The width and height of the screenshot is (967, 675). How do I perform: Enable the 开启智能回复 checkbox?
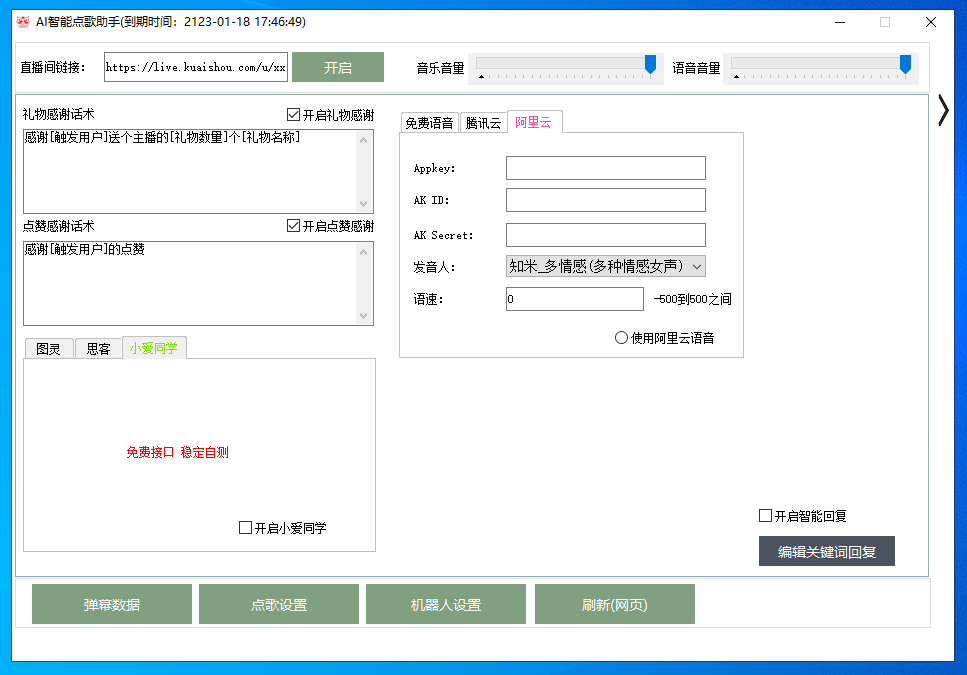point(766,516)
